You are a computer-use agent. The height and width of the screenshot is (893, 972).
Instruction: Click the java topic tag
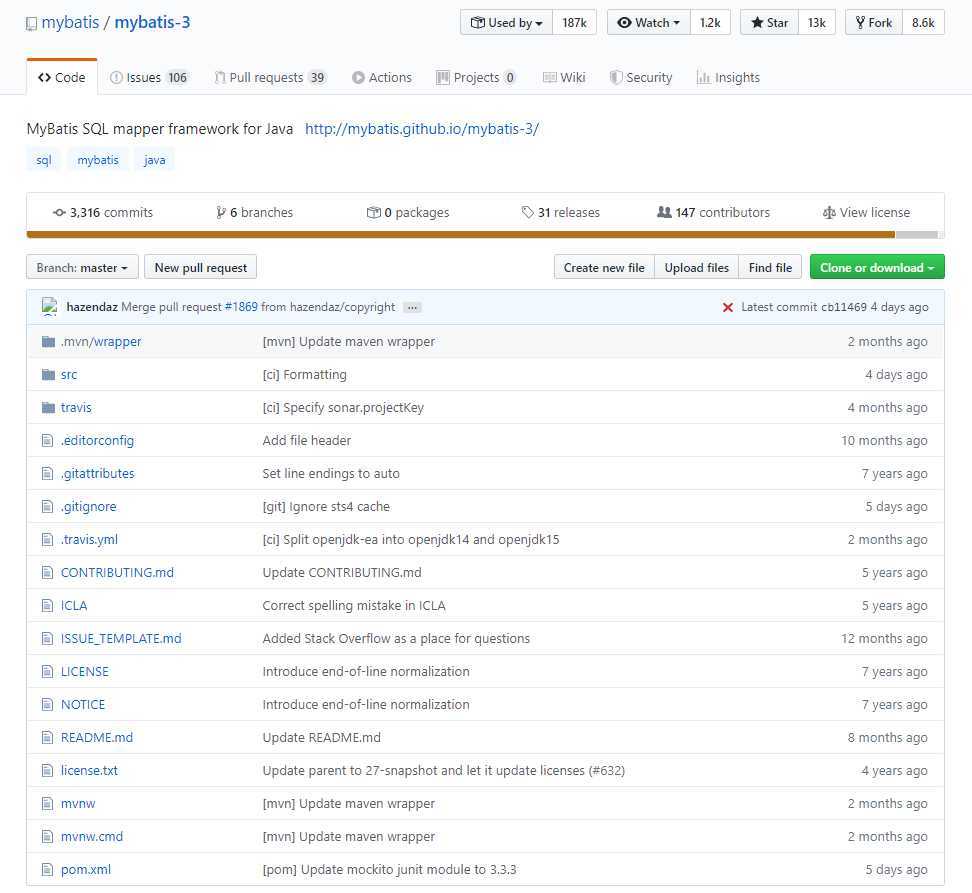tap(154, 160)
